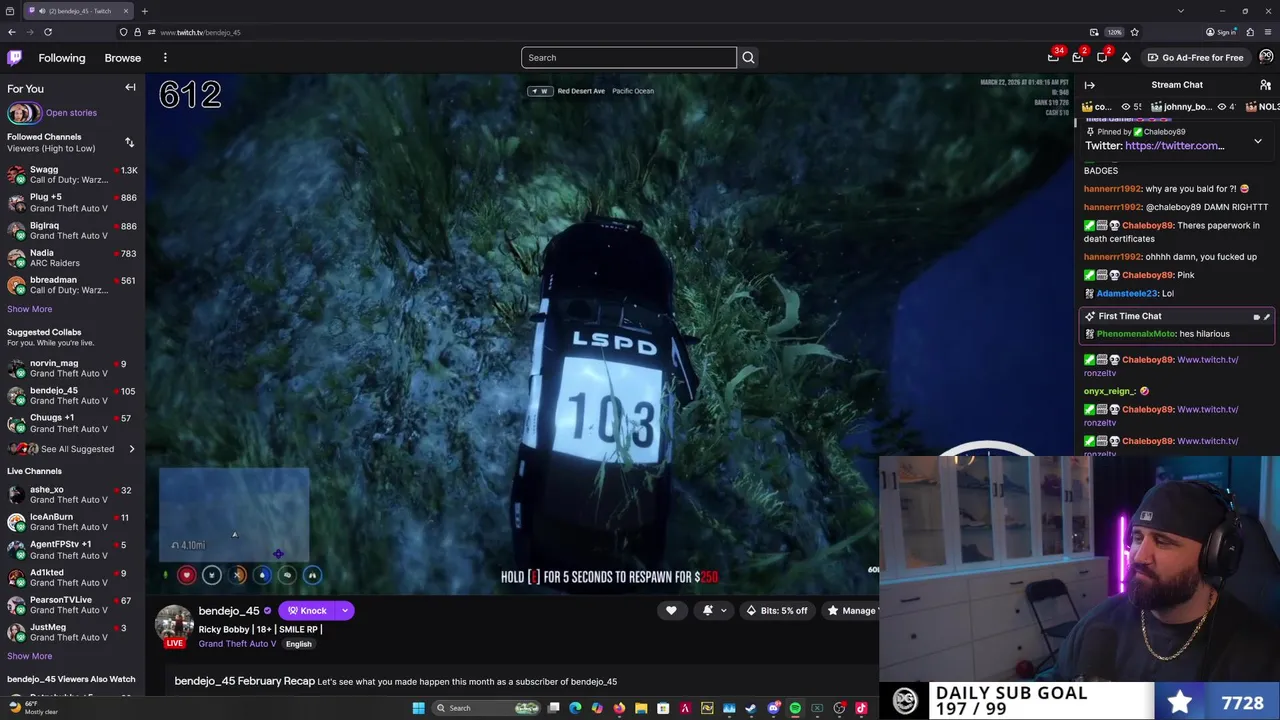This screenshot has width=1280, height=720.
Task: Click the Get Bits diamond icon
Action: pyautogui.click(x=1126, y=57)
